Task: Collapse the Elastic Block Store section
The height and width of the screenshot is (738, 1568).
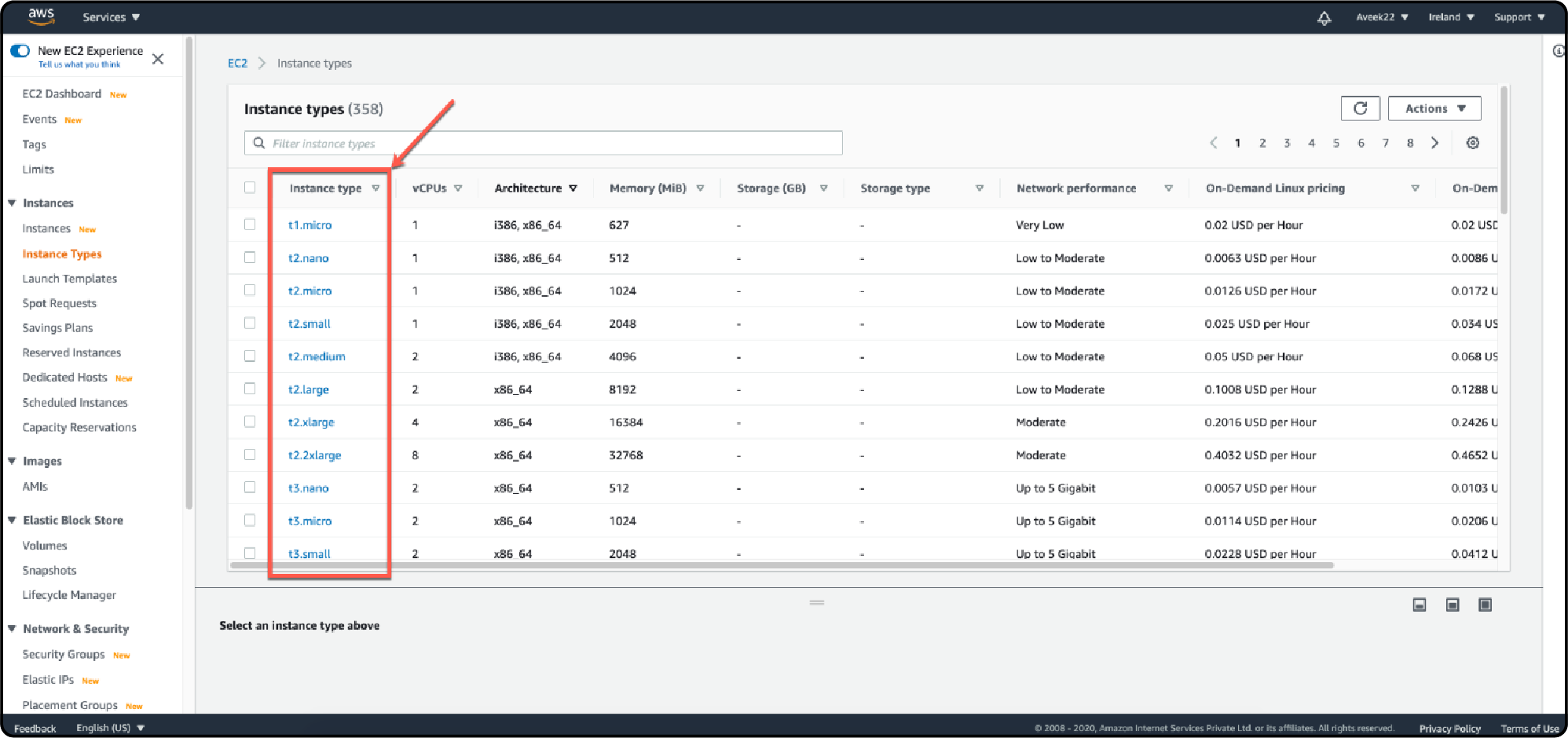Action: (12, 521)
